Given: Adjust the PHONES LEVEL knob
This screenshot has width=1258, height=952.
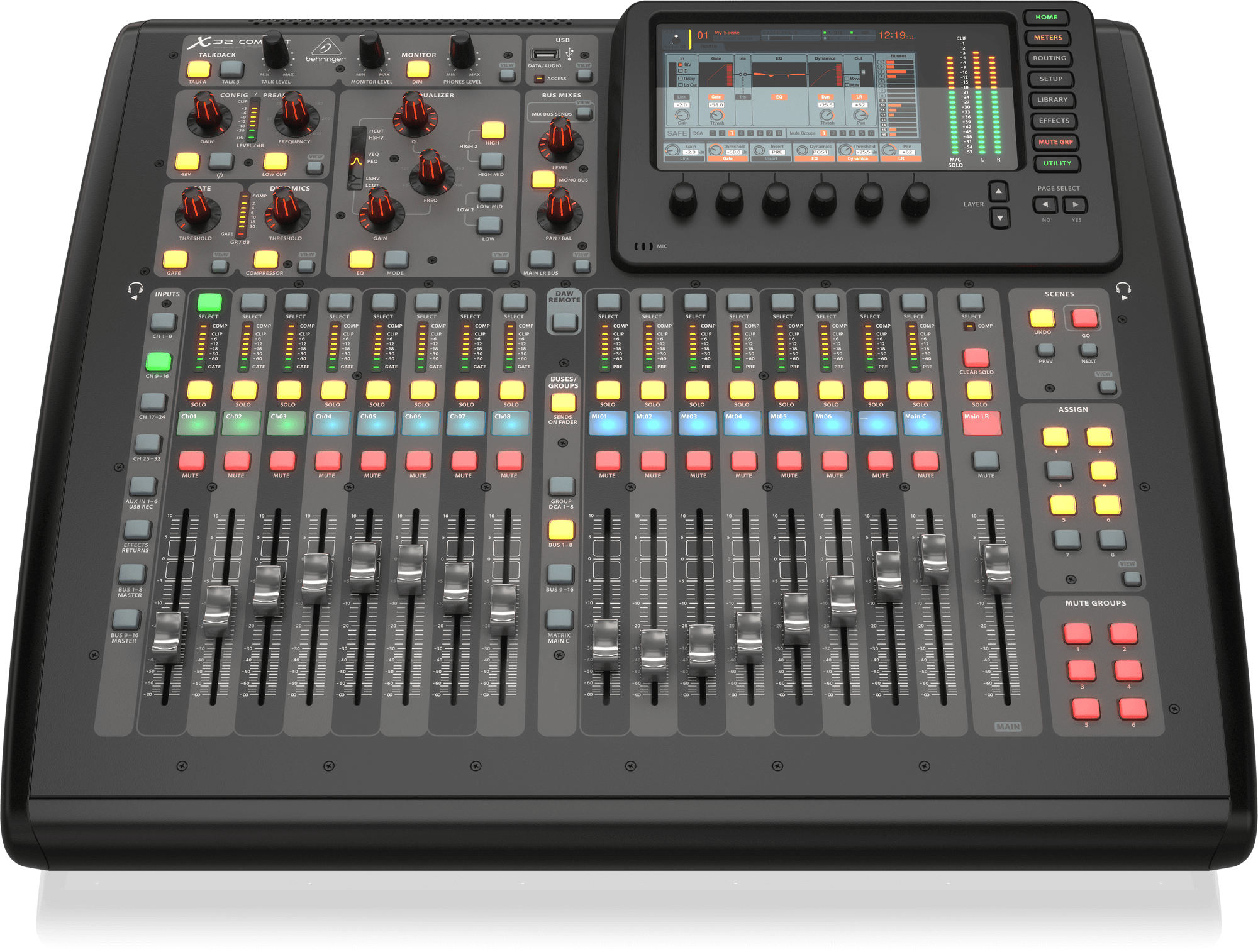Looking at the screenshot, I should tap(462, 51).
